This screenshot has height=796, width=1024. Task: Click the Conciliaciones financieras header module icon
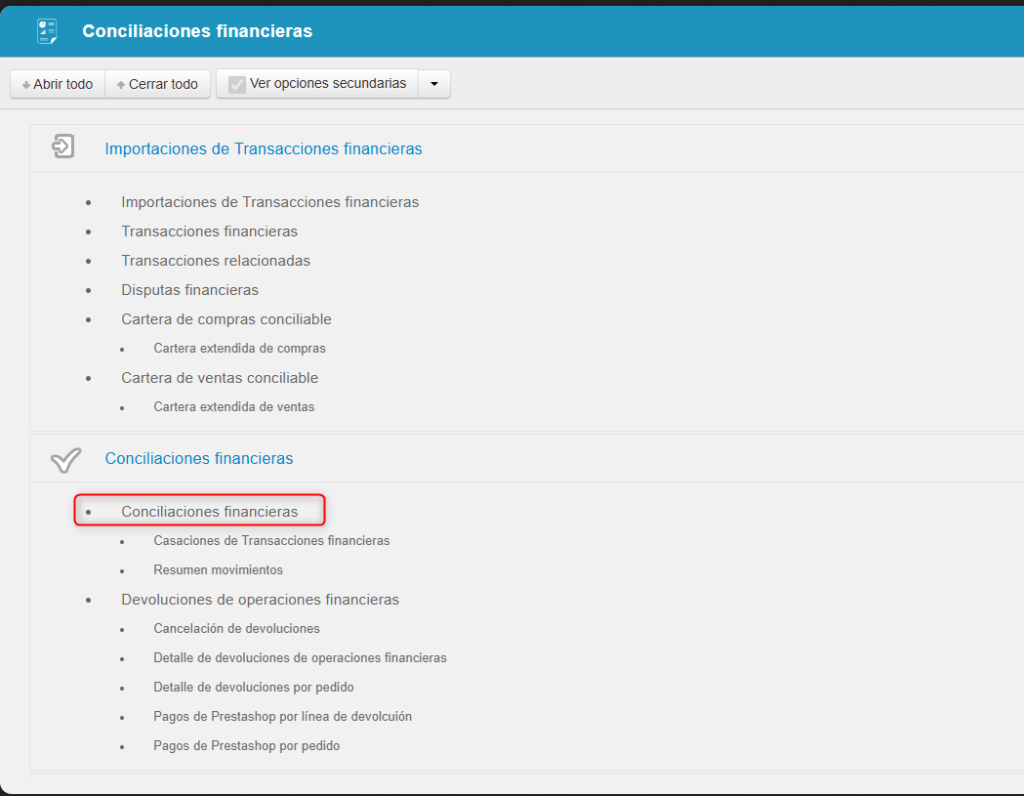47,31
